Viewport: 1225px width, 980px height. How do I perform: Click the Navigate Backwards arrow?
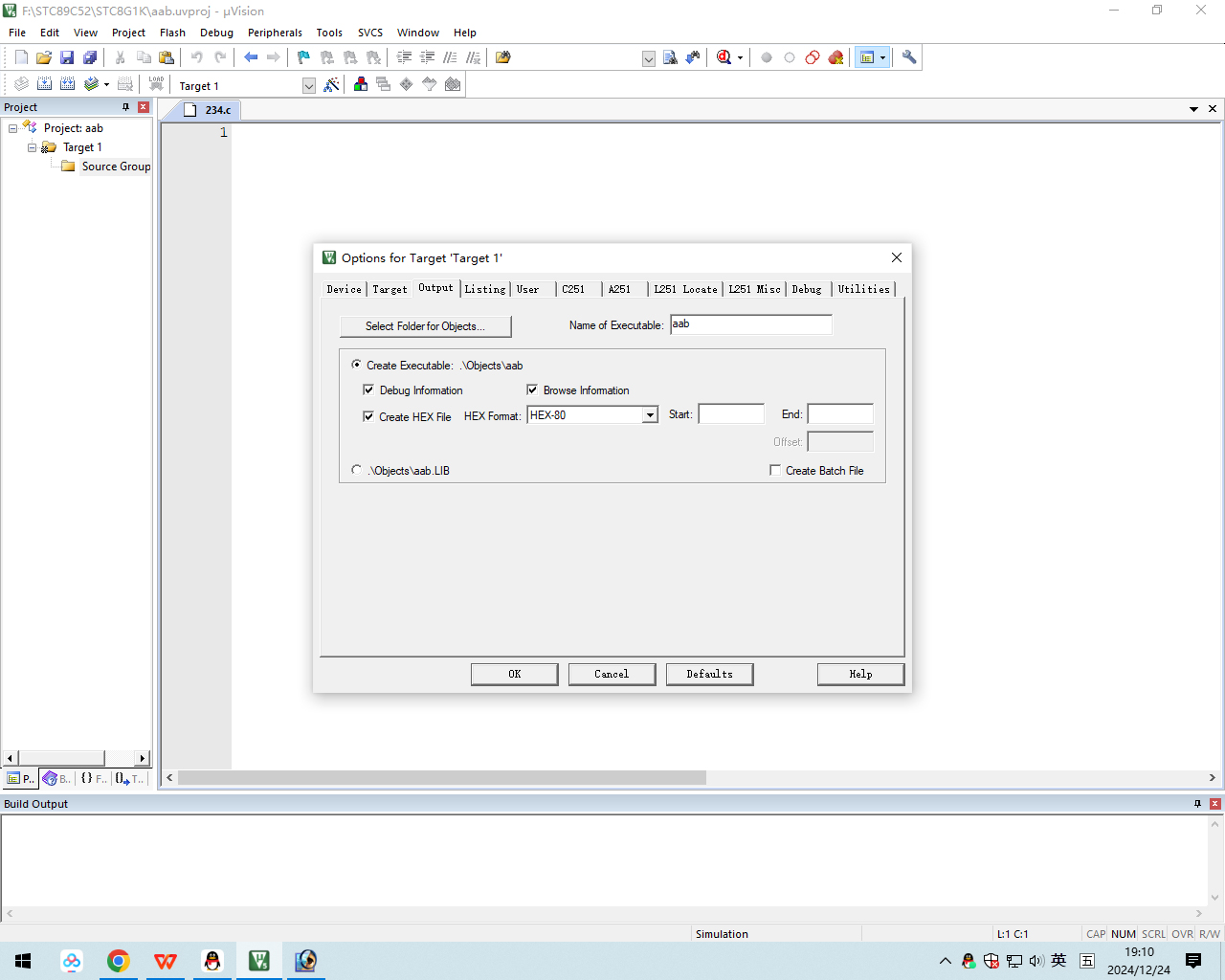[x=251, y=57]
